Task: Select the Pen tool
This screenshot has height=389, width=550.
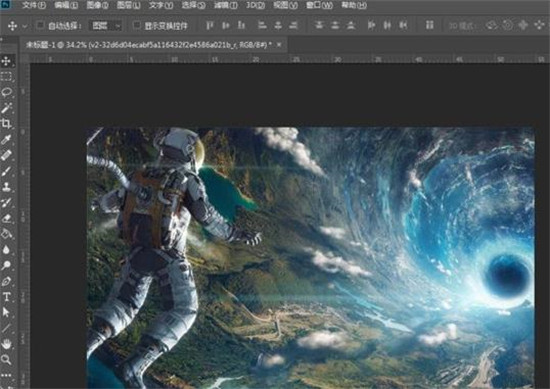Action: point(6,281)
